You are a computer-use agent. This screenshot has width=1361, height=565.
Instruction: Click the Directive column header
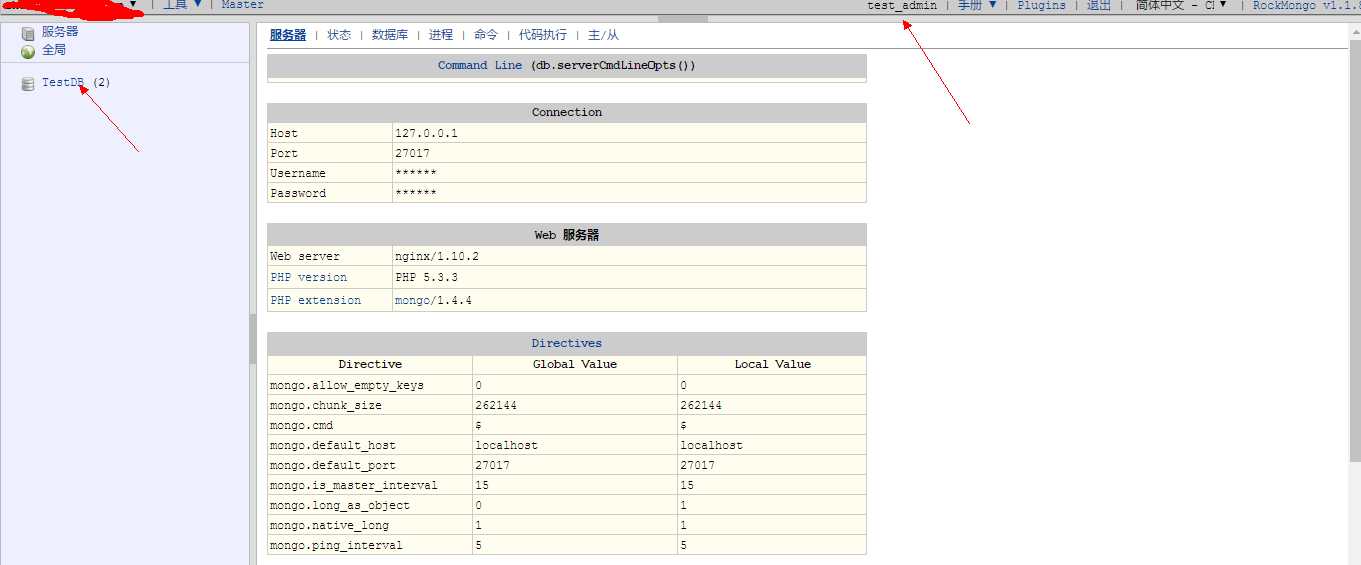(x=370, y=365)
